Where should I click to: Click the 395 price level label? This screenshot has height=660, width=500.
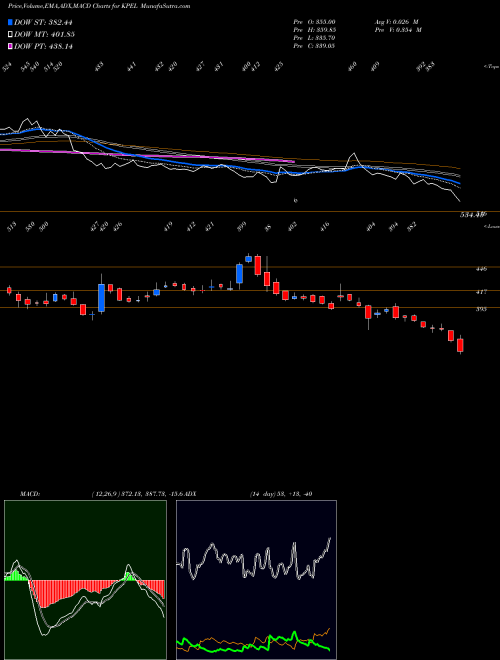click(481, 309)
